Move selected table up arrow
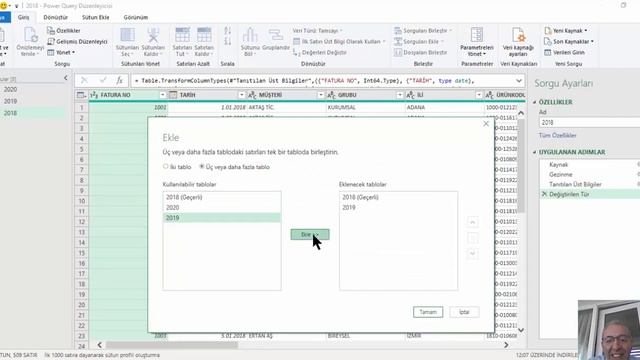The image size is (640, 360). 472,222
